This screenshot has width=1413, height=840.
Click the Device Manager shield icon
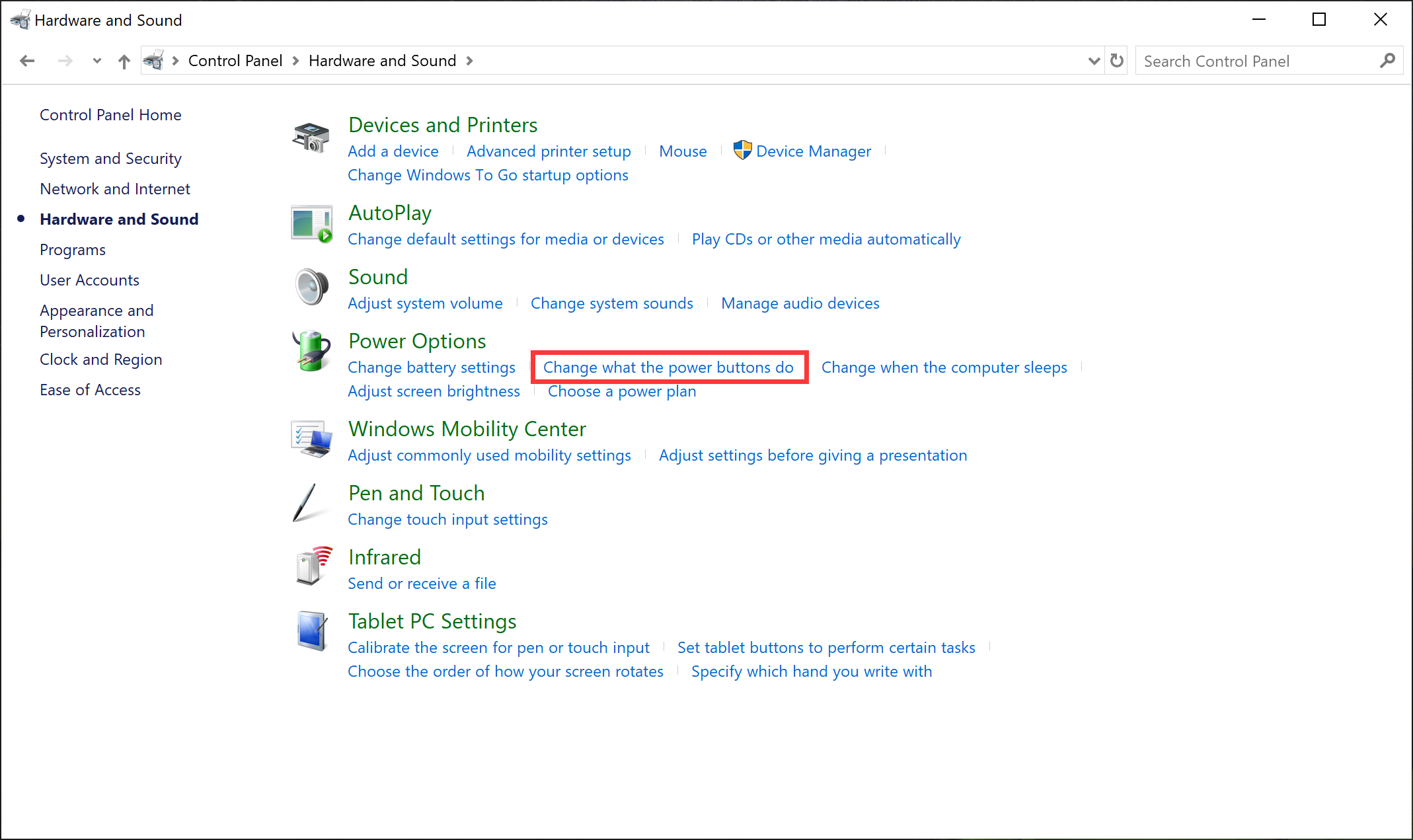click(742, 151)
